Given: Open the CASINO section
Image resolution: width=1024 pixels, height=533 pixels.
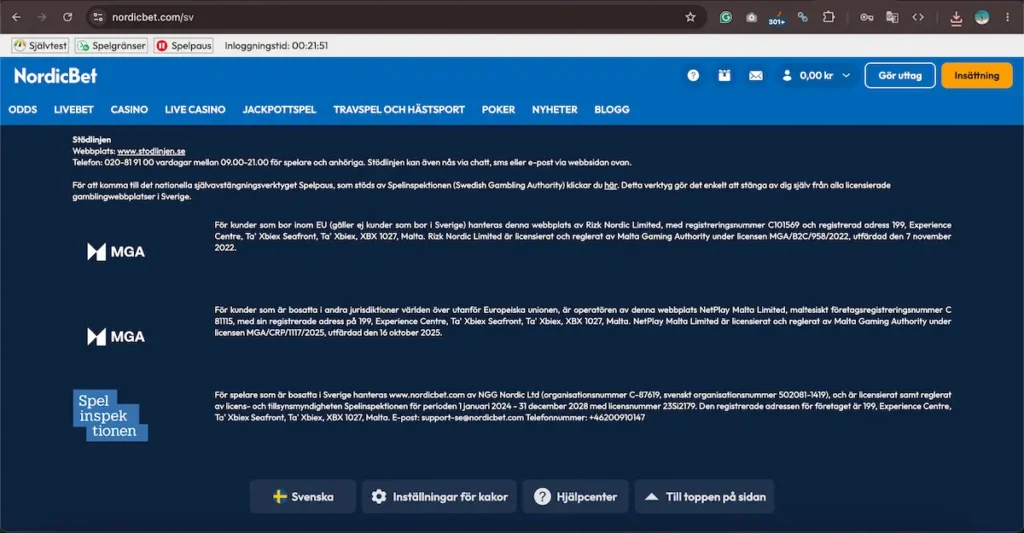Looking at the screenshot, I should click(x=129, y=110).
